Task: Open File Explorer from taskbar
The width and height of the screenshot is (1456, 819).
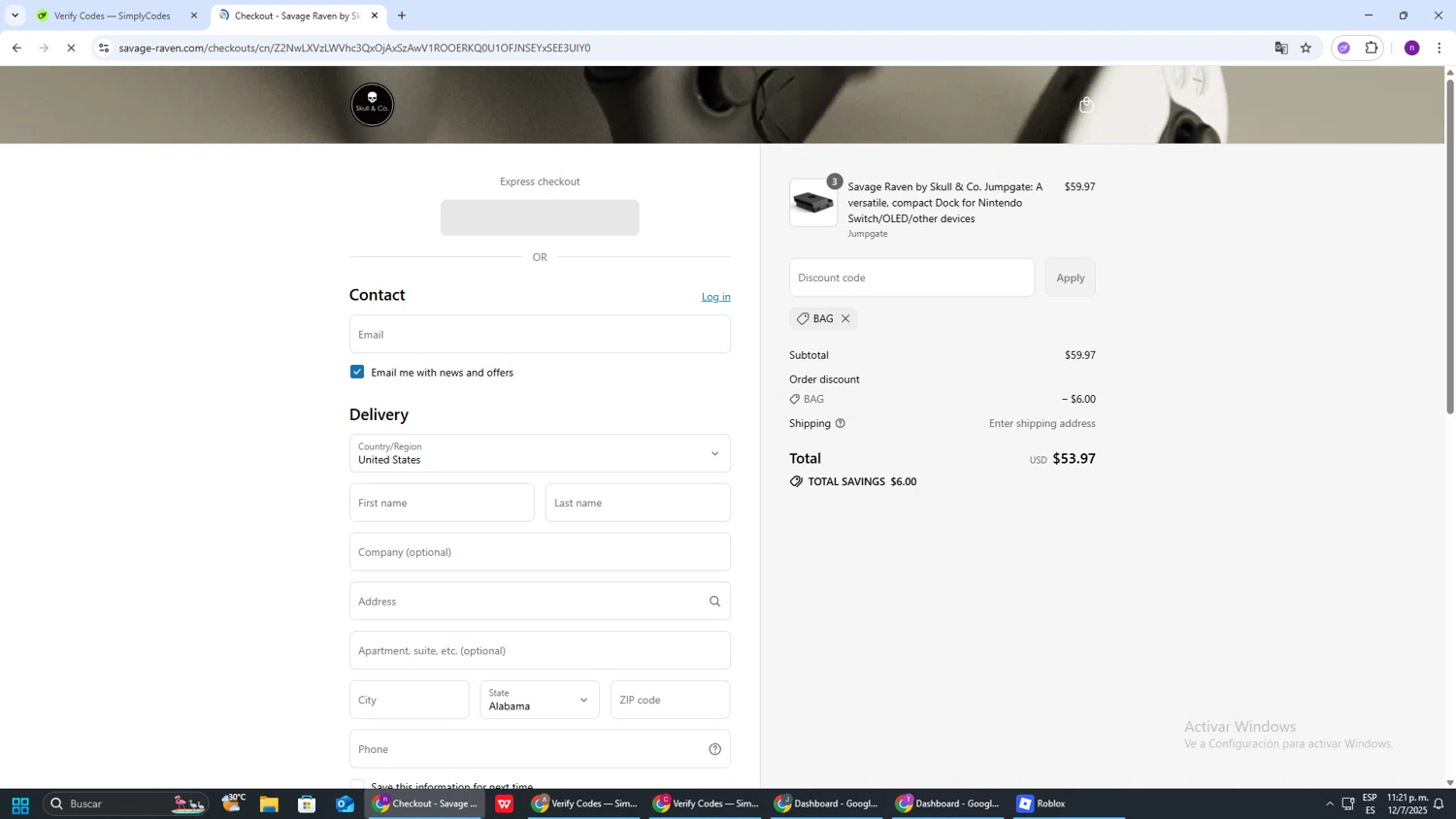Action: coord(269,804)
